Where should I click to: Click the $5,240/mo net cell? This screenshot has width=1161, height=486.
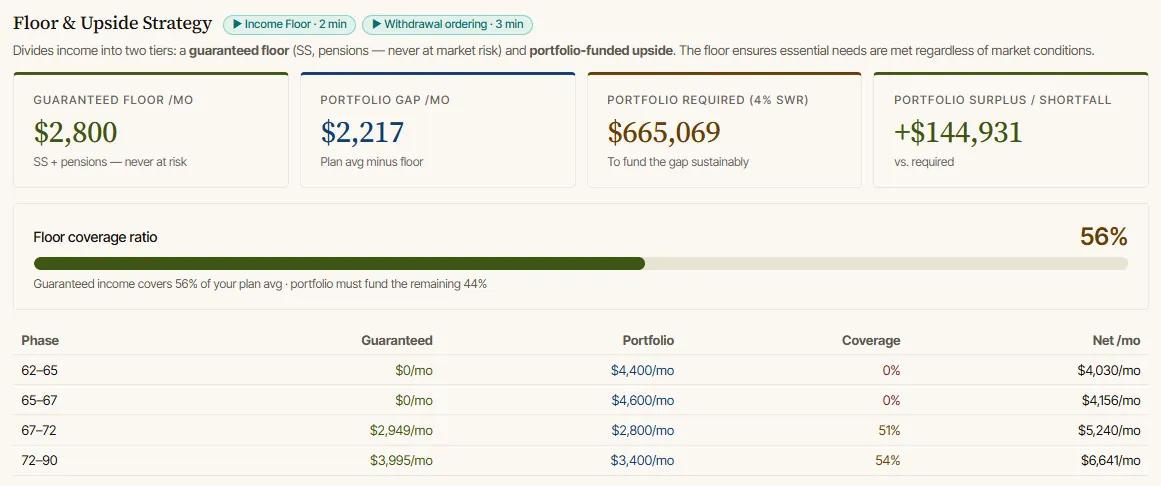pos(1110,430)
